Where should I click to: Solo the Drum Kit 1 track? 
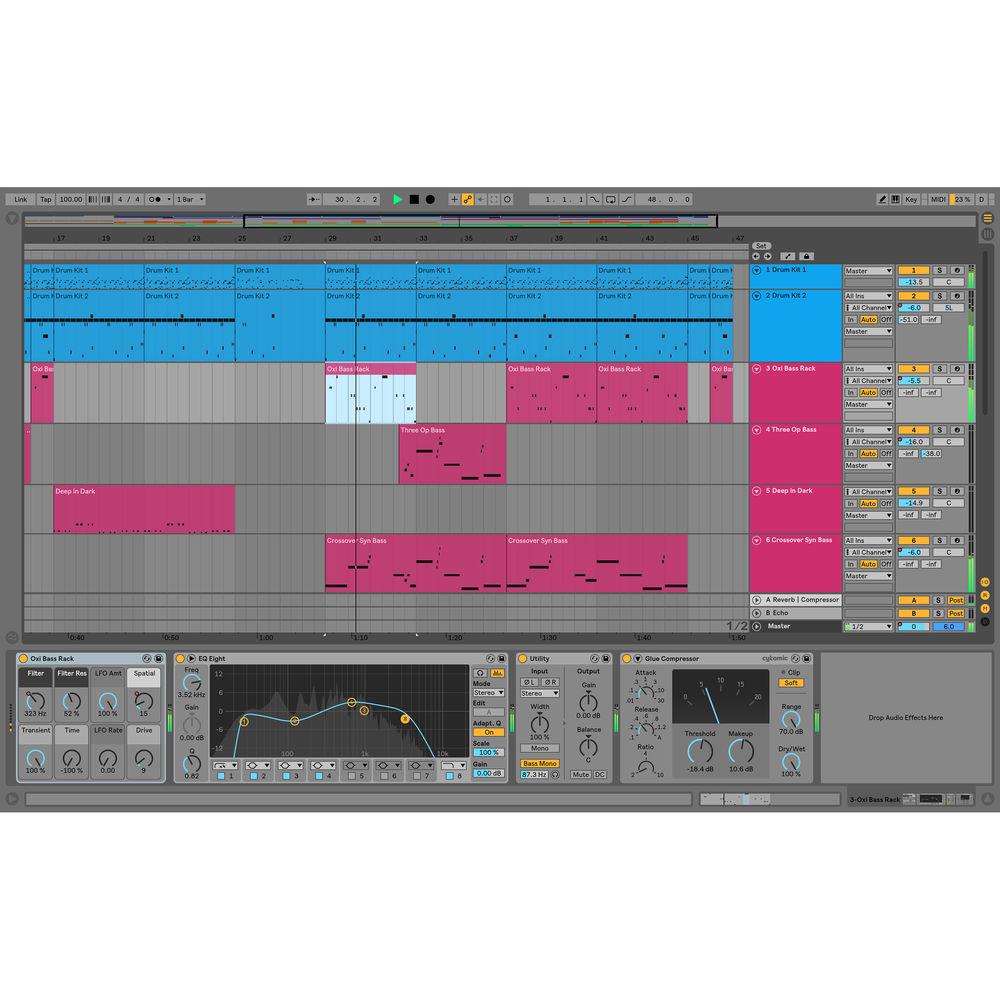937,270
